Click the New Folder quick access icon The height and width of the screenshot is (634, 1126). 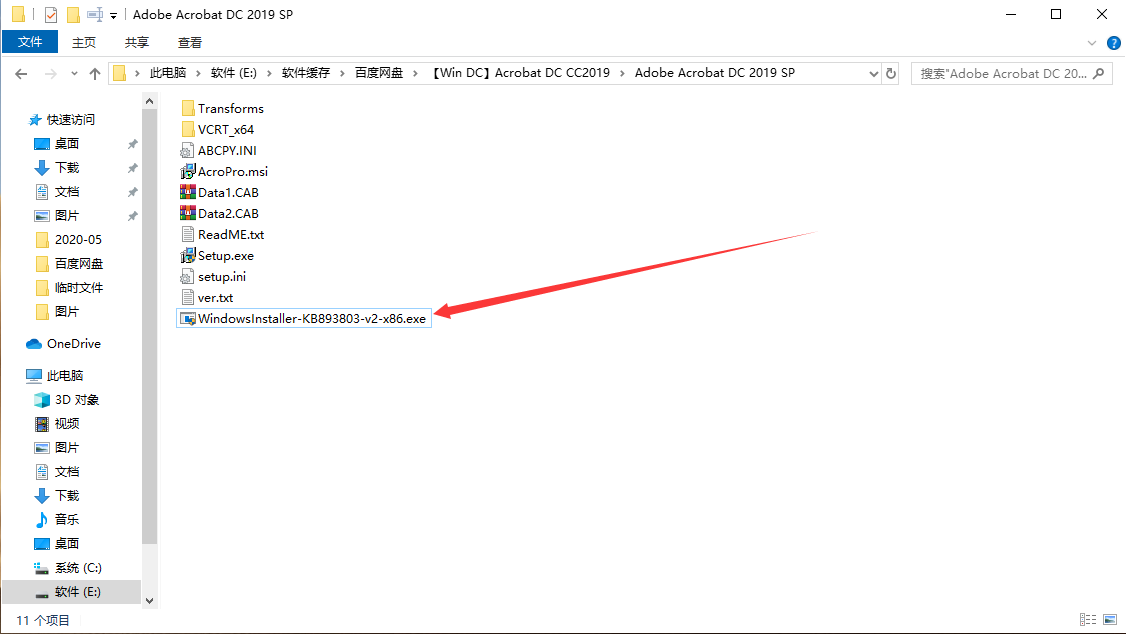(x=73, y=14)
